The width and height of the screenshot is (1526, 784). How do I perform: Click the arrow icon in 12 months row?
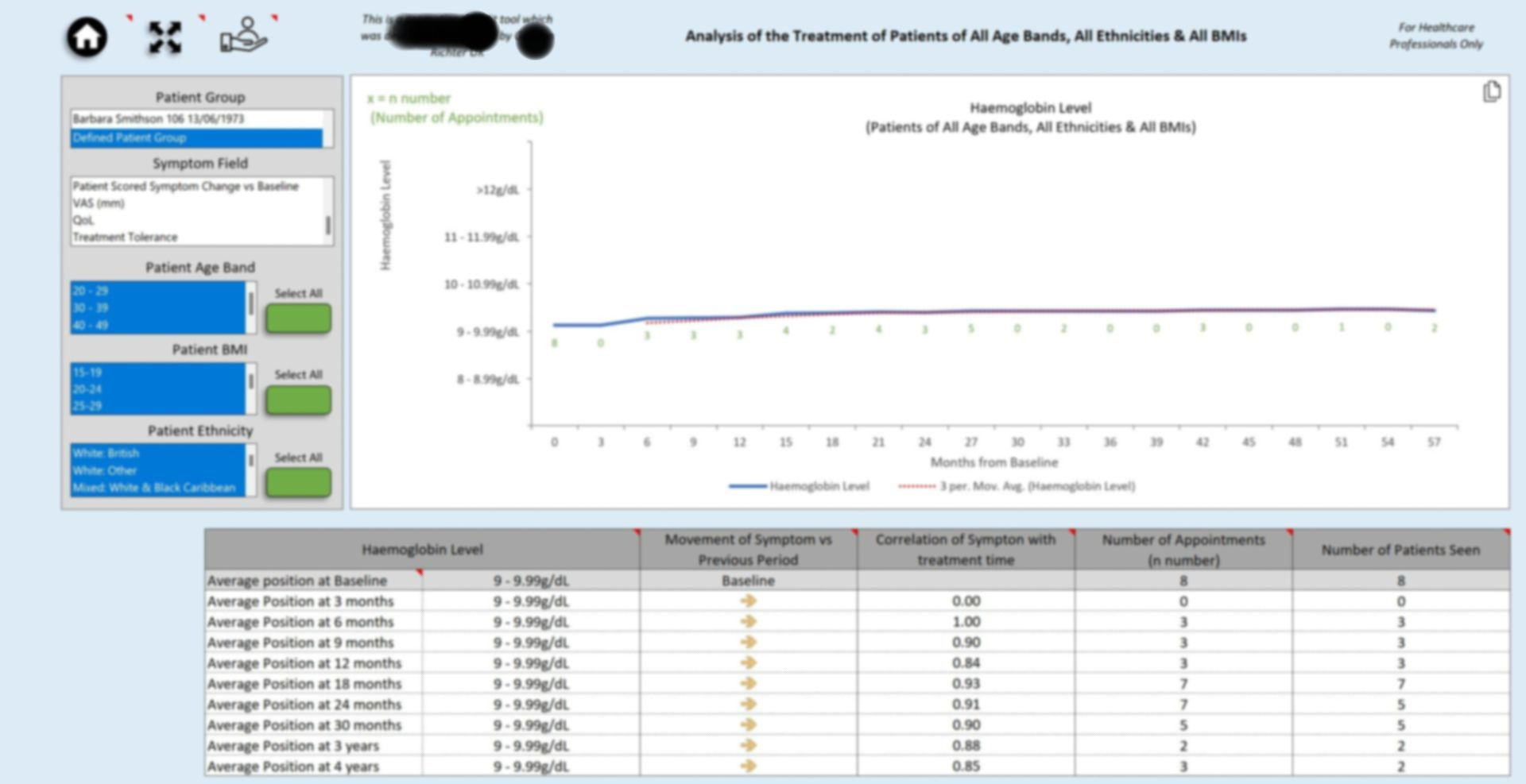click(x=748, y=663)
